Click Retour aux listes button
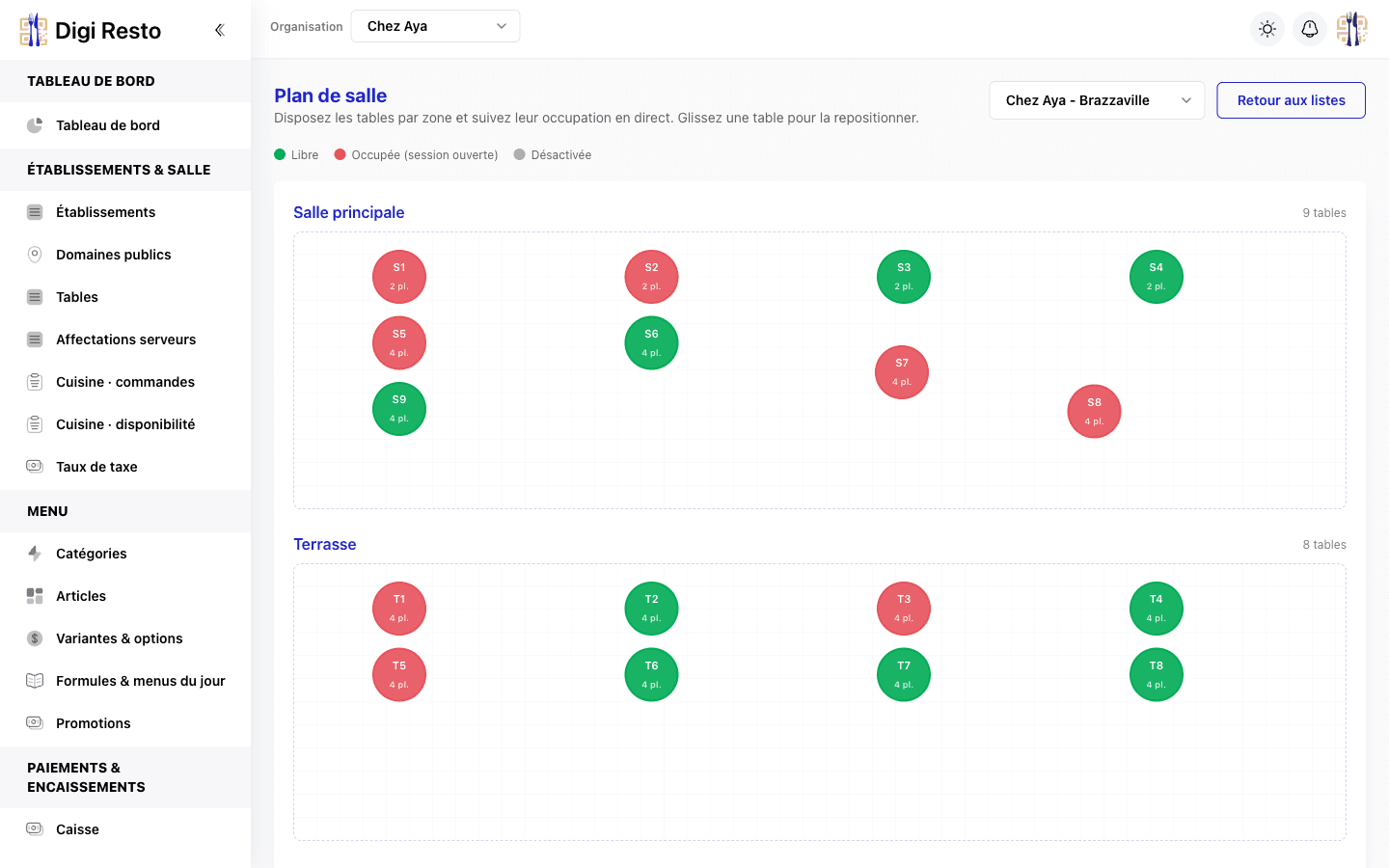Viewport: 1389px width, 868px height. coord(1291,100)
